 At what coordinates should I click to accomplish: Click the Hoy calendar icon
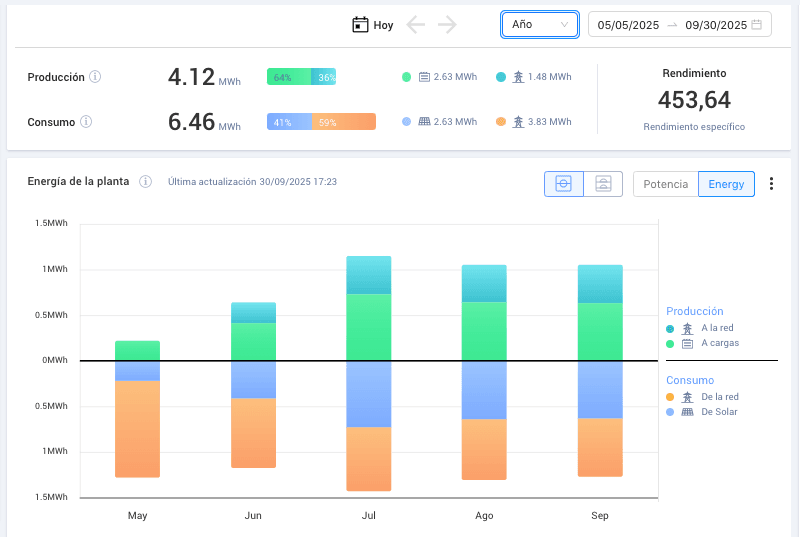pyautogui.click(x=361, y=25)
